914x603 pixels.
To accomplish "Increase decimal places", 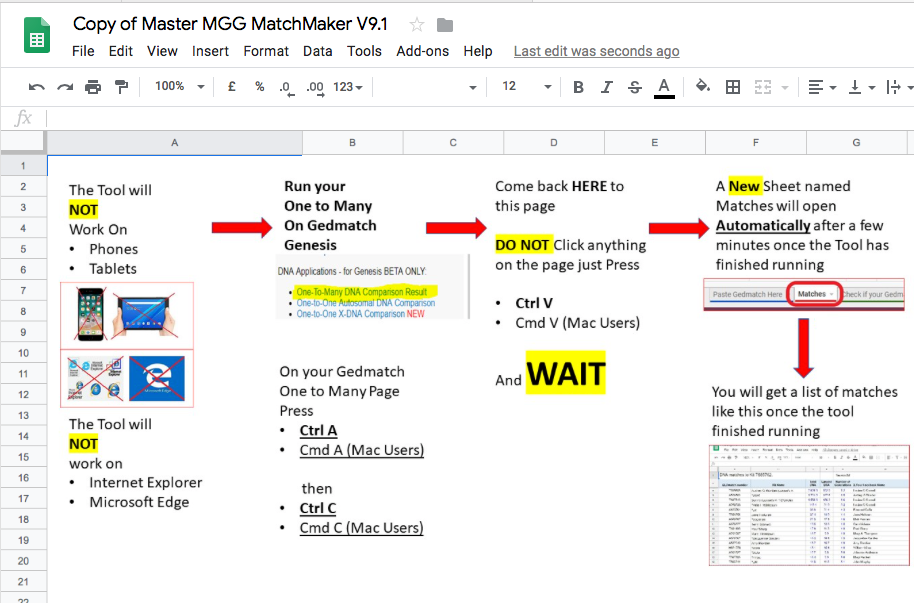I will point(315,87).
